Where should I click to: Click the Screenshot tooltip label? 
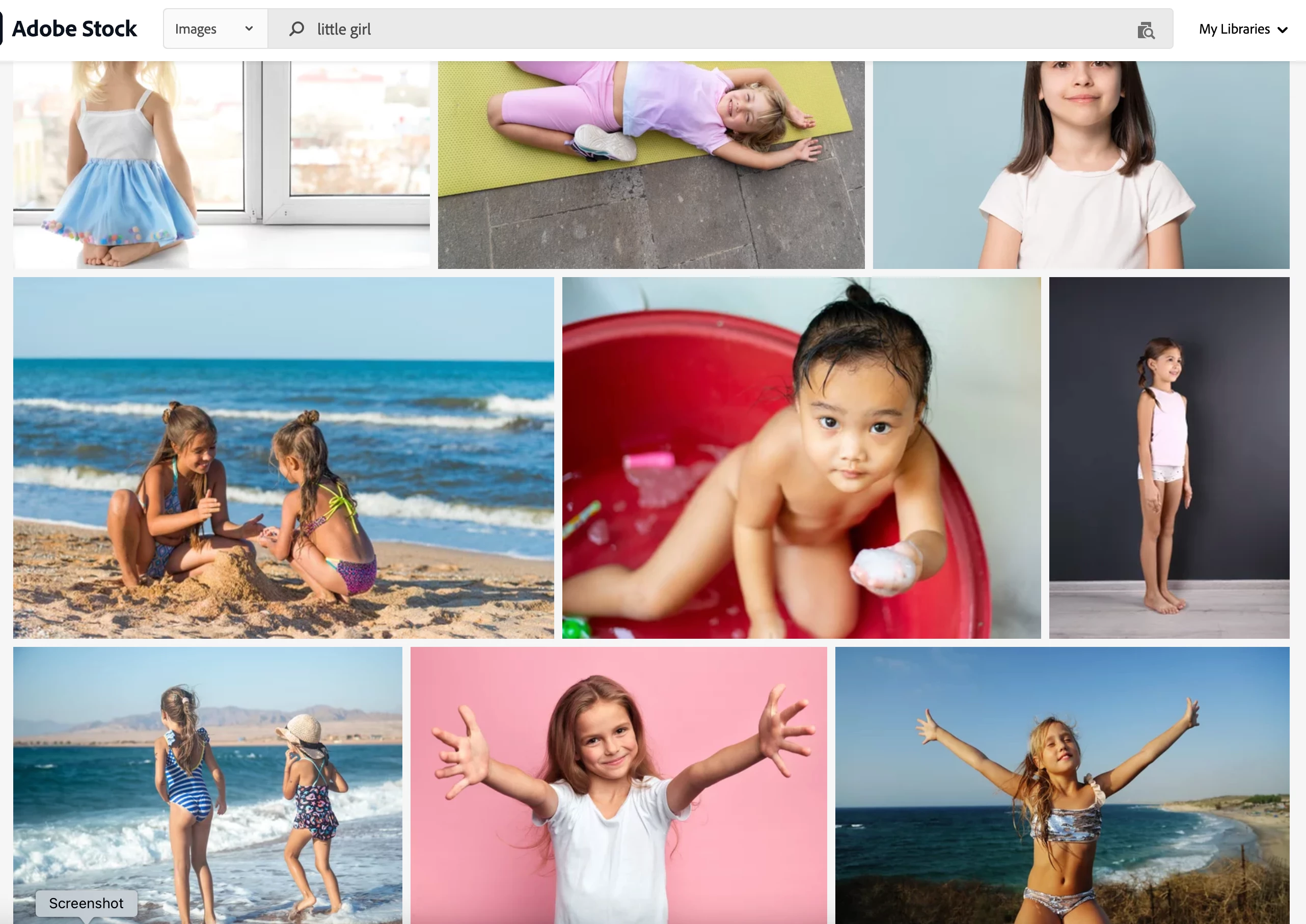click(86, 903)
